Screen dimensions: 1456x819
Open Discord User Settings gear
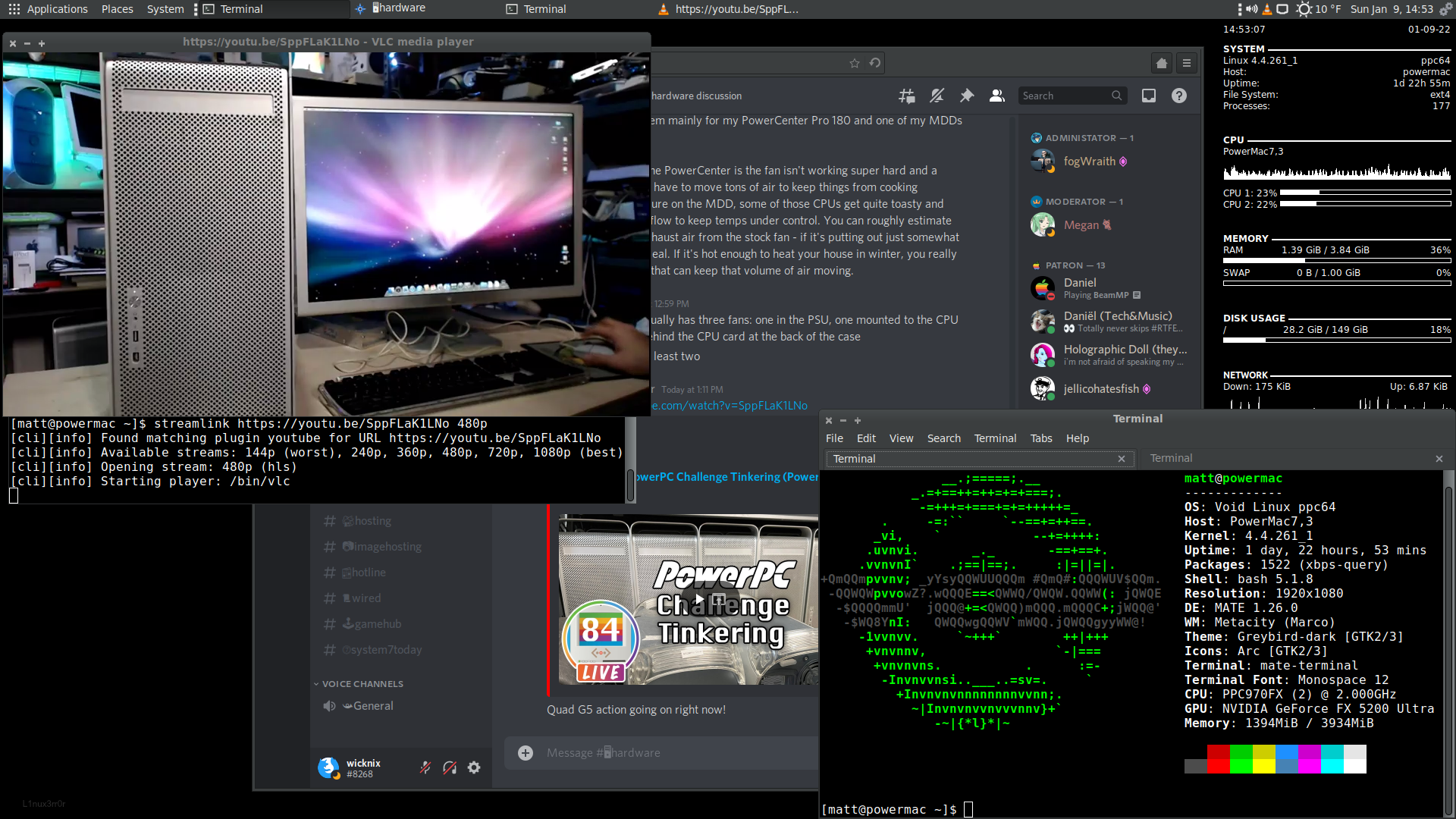click(x=474, y=767)
